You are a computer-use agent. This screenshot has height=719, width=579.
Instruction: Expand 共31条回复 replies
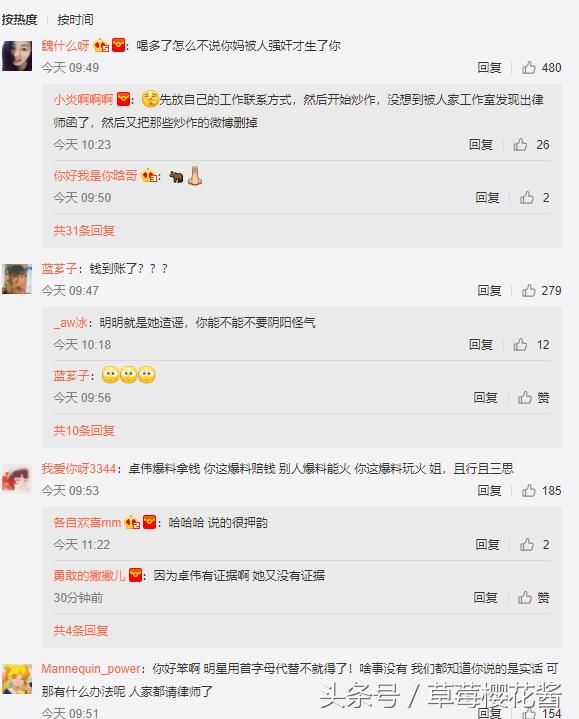tap(84, 231)
